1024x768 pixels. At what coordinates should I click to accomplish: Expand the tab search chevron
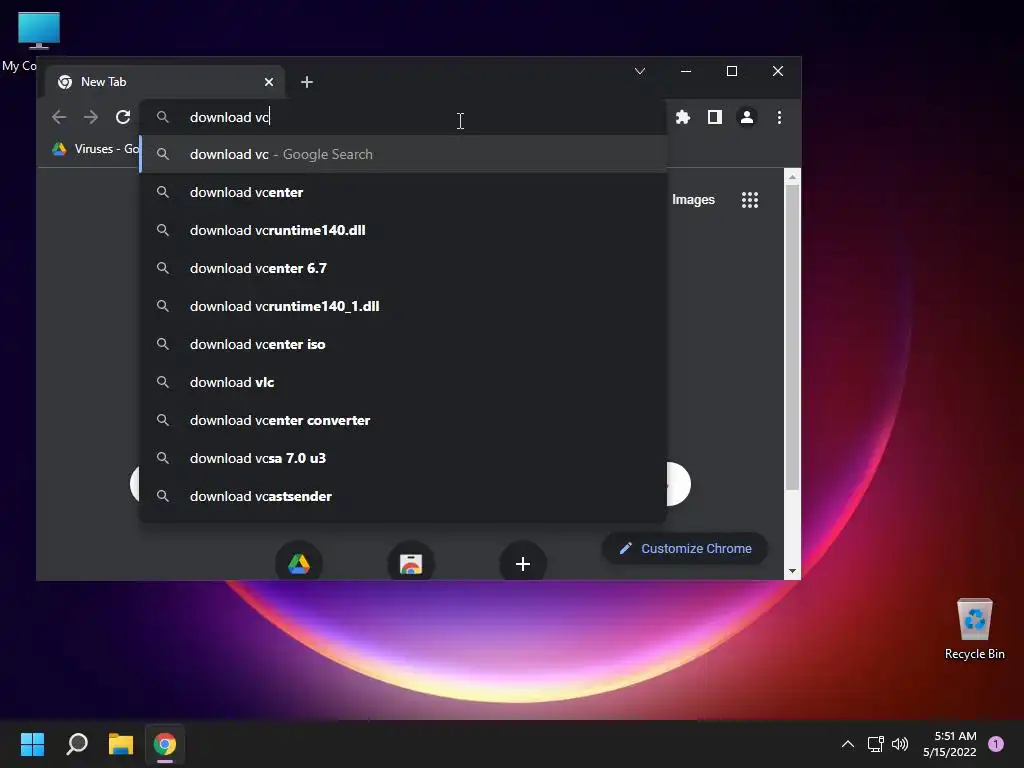[x=640, y=71]
